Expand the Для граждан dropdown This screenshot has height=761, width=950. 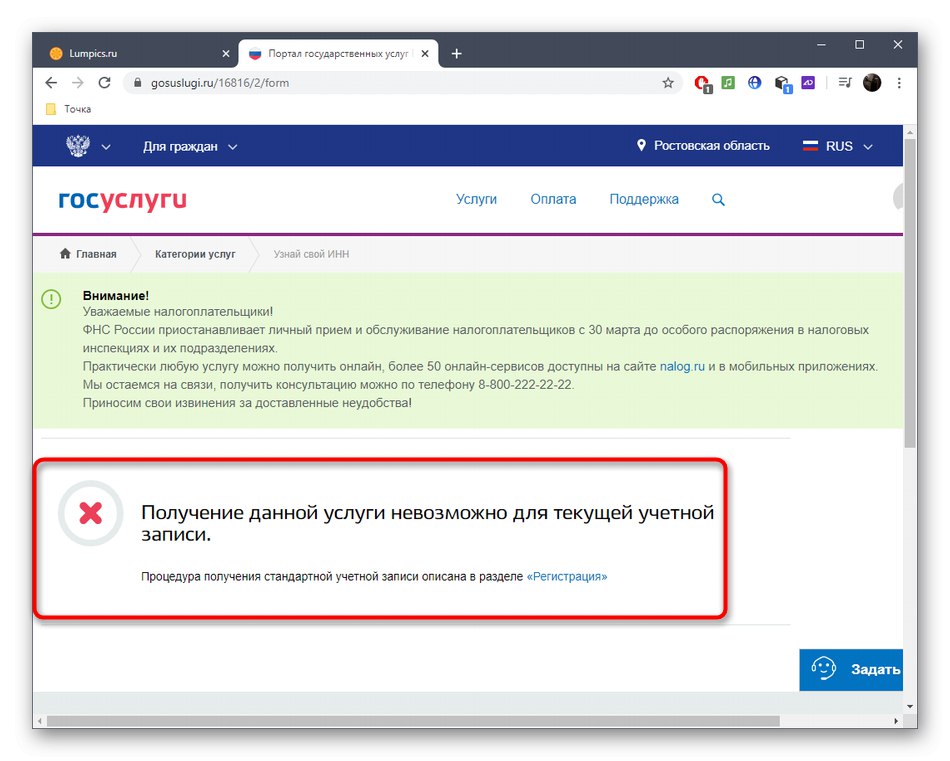233,147
